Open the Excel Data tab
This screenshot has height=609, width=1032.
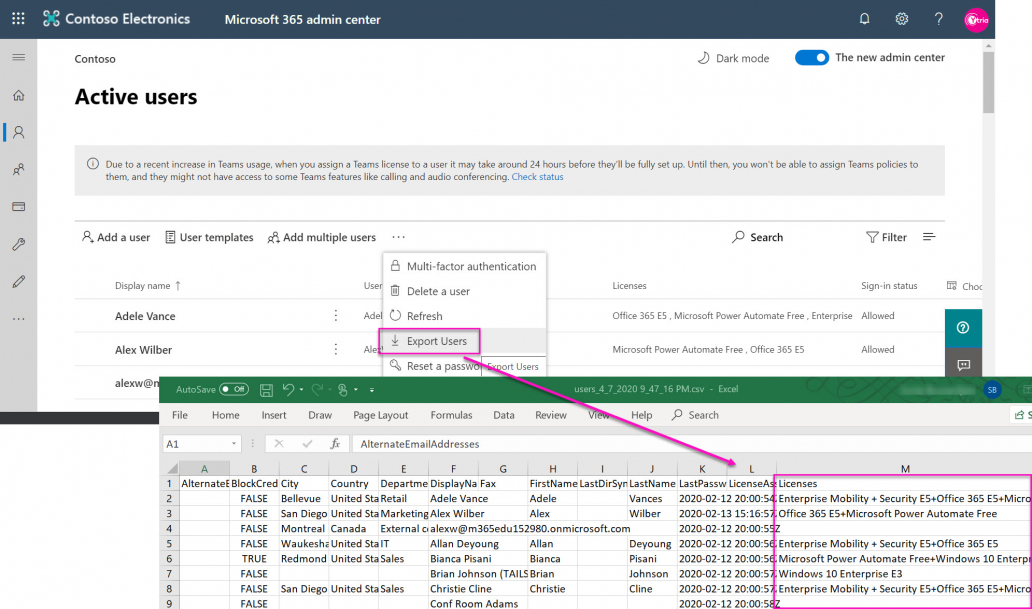pos(503,415)
